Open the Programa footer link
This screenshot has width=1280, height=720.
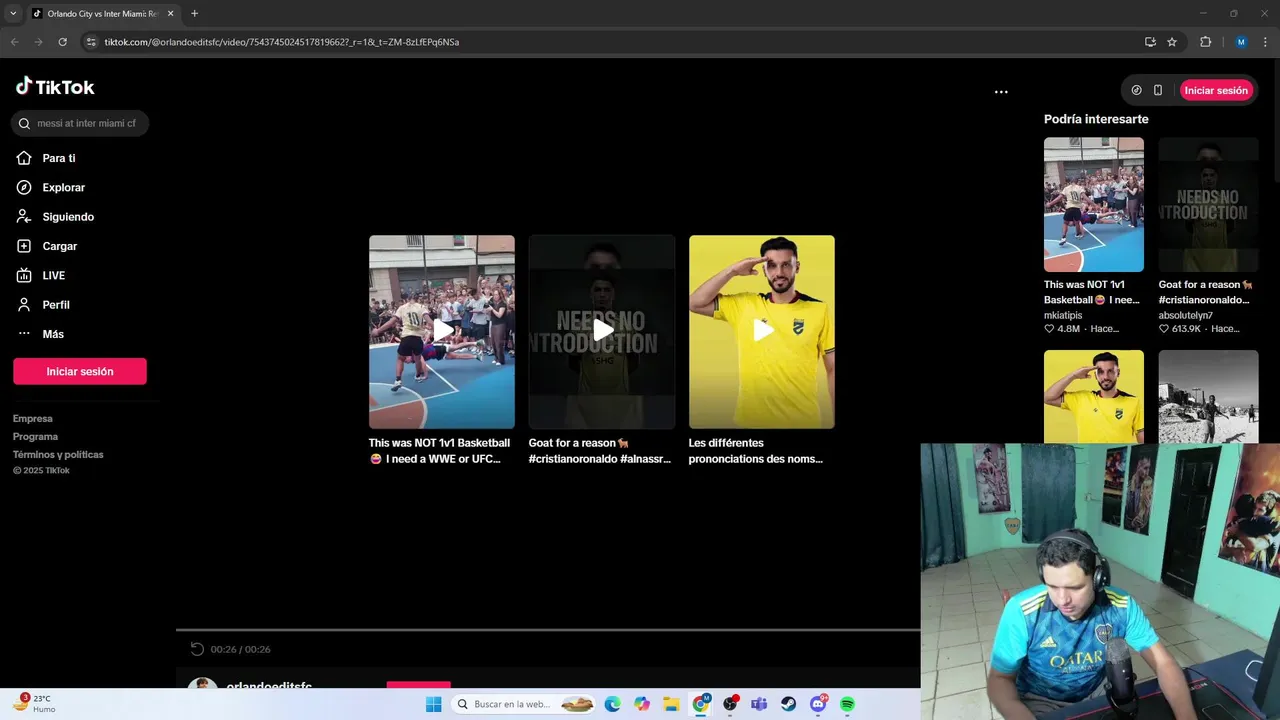[35, 436]
